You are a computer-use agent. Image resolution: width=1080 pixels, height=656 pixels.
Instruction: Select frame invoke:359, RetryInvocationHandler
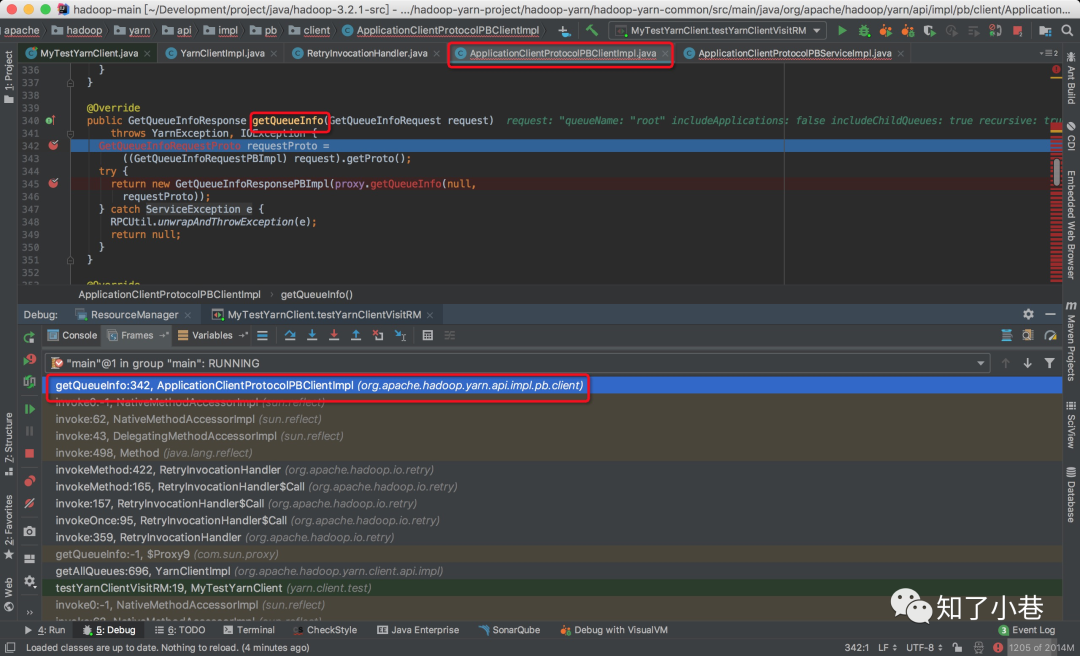[x=552, y=537]
